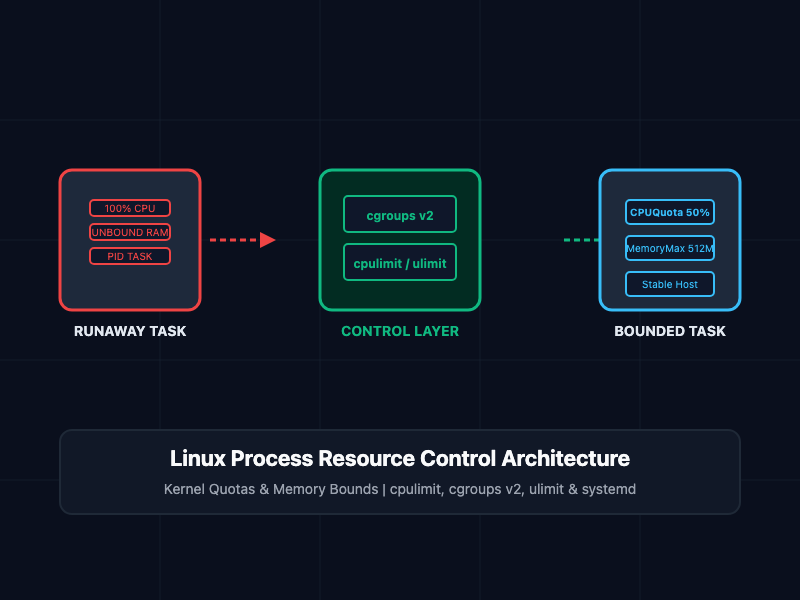Viewport: 800px width, 600px height.
Task: Select the cgroups v2 box
Action: coord(400,214)
